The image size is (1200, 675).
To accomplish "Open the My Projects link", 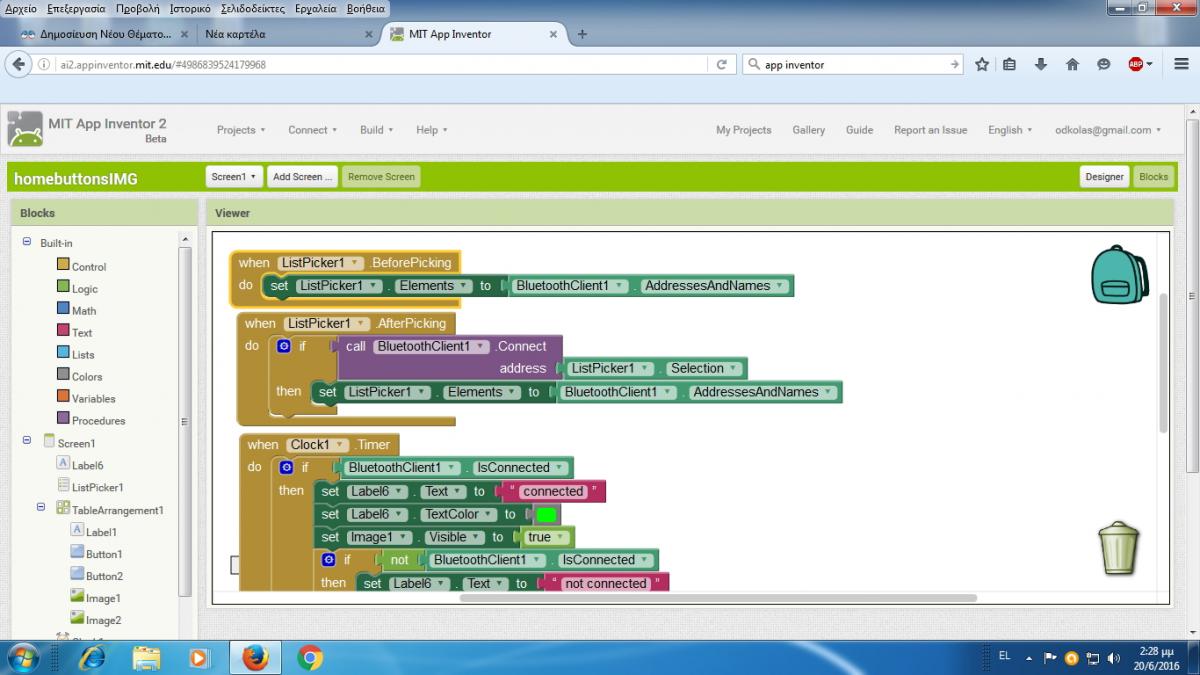I will click(743, 130).
